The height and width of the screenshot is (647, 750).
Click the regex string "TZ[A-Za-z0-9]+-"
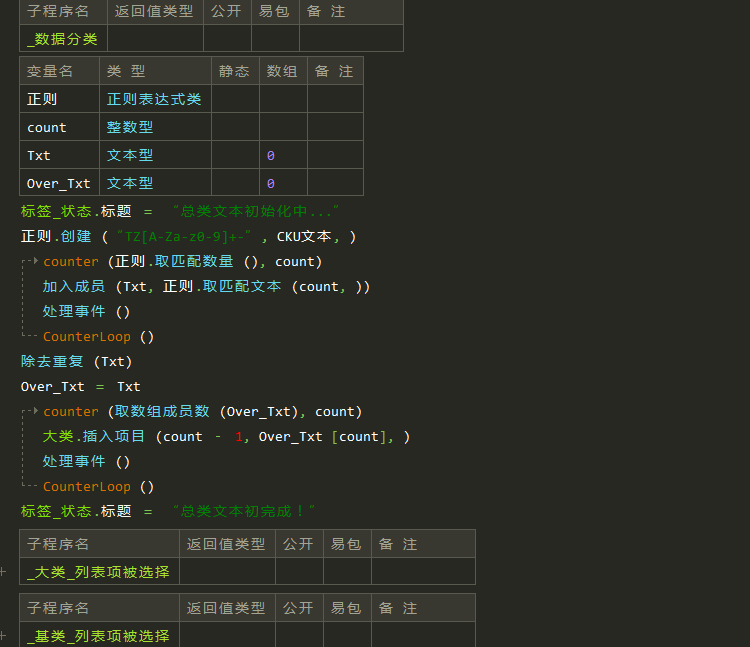184,236
